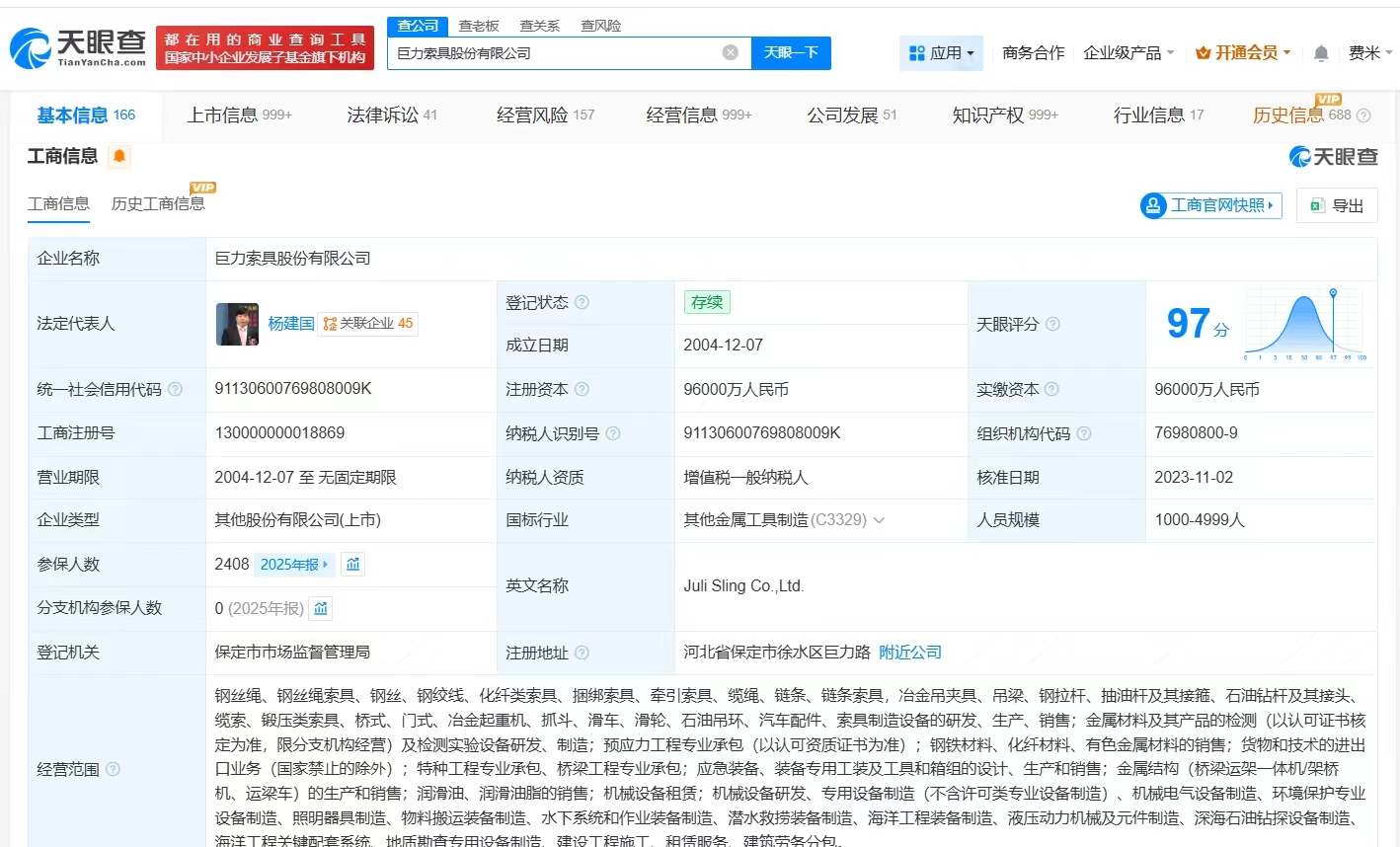Click help icon beside 历史信息 tab
This screenshot has height=847, width=1400.
(x=1363, y=115)
